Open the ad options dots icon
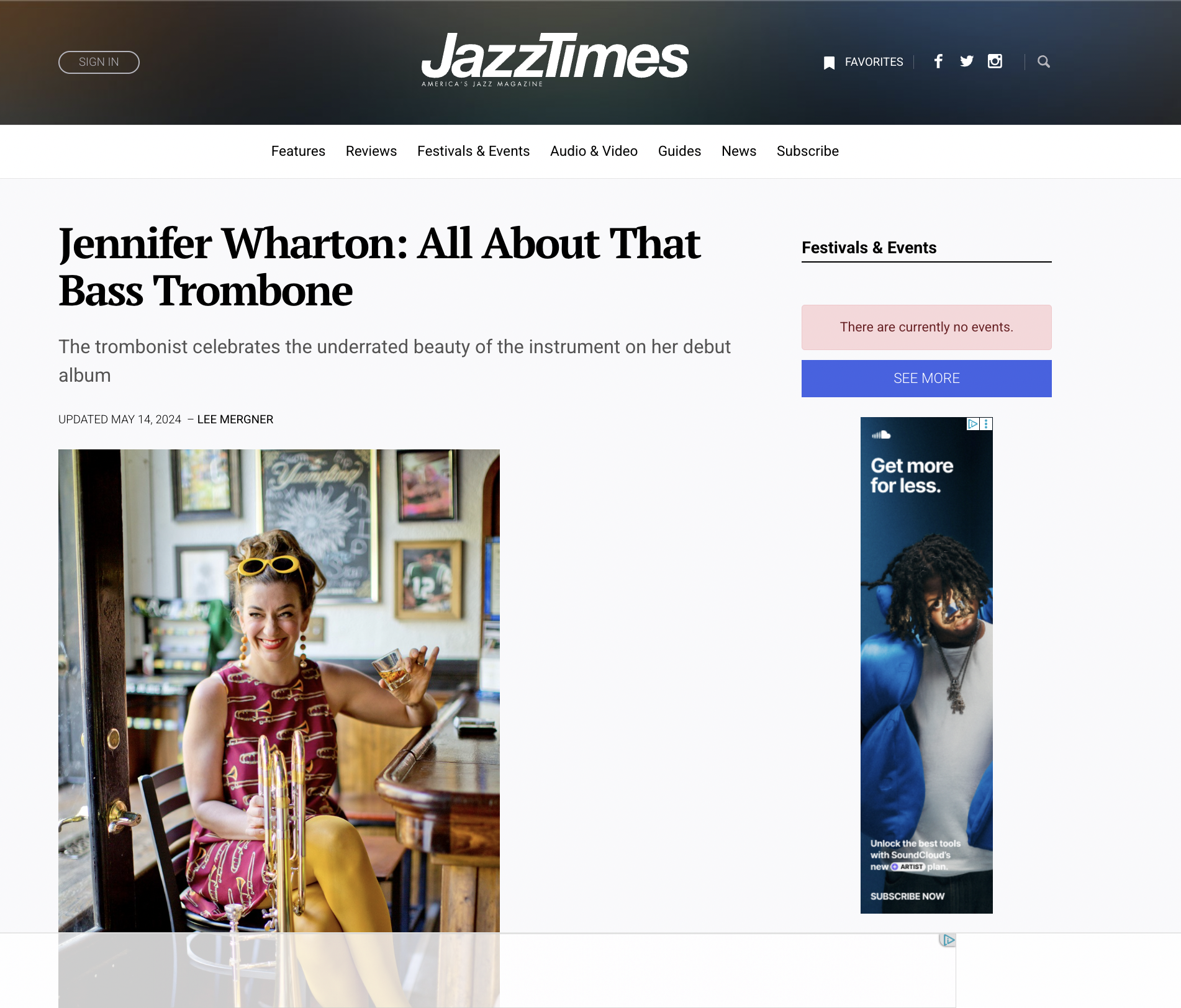 click(986, 424)
